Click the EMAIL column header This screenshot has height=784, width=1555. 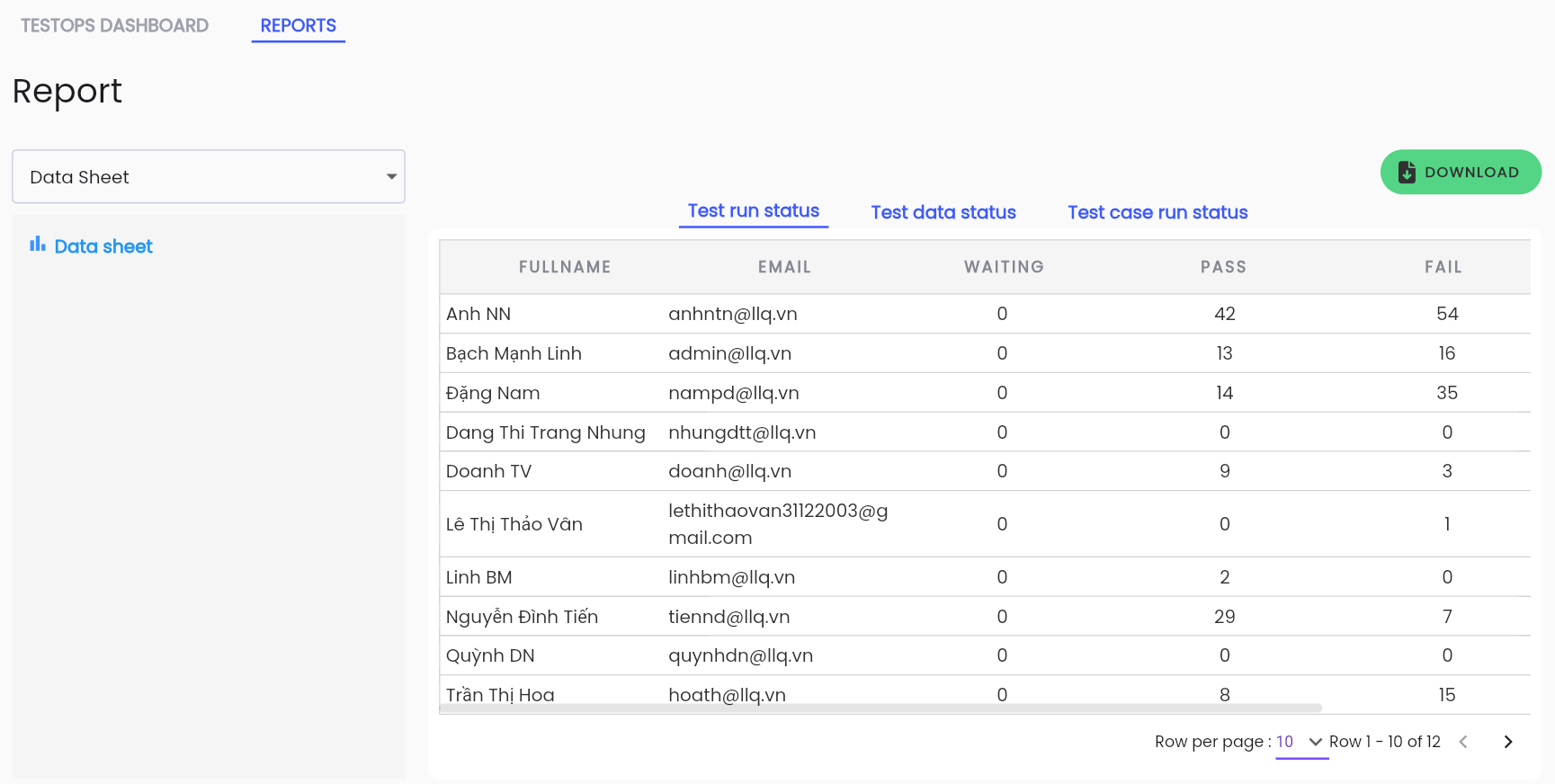pos(784,267)
